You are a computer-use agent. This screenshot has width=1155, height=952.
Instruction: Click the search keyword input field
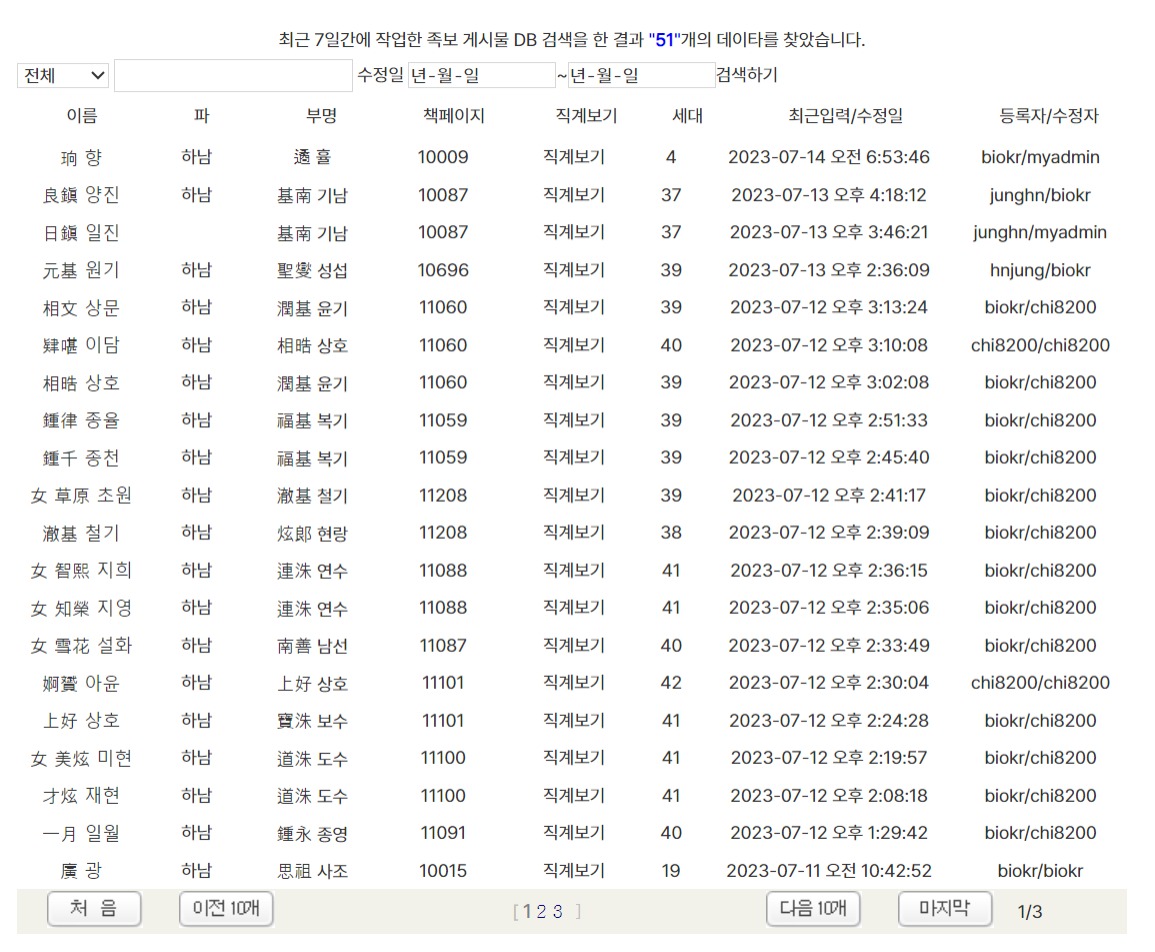233,75
